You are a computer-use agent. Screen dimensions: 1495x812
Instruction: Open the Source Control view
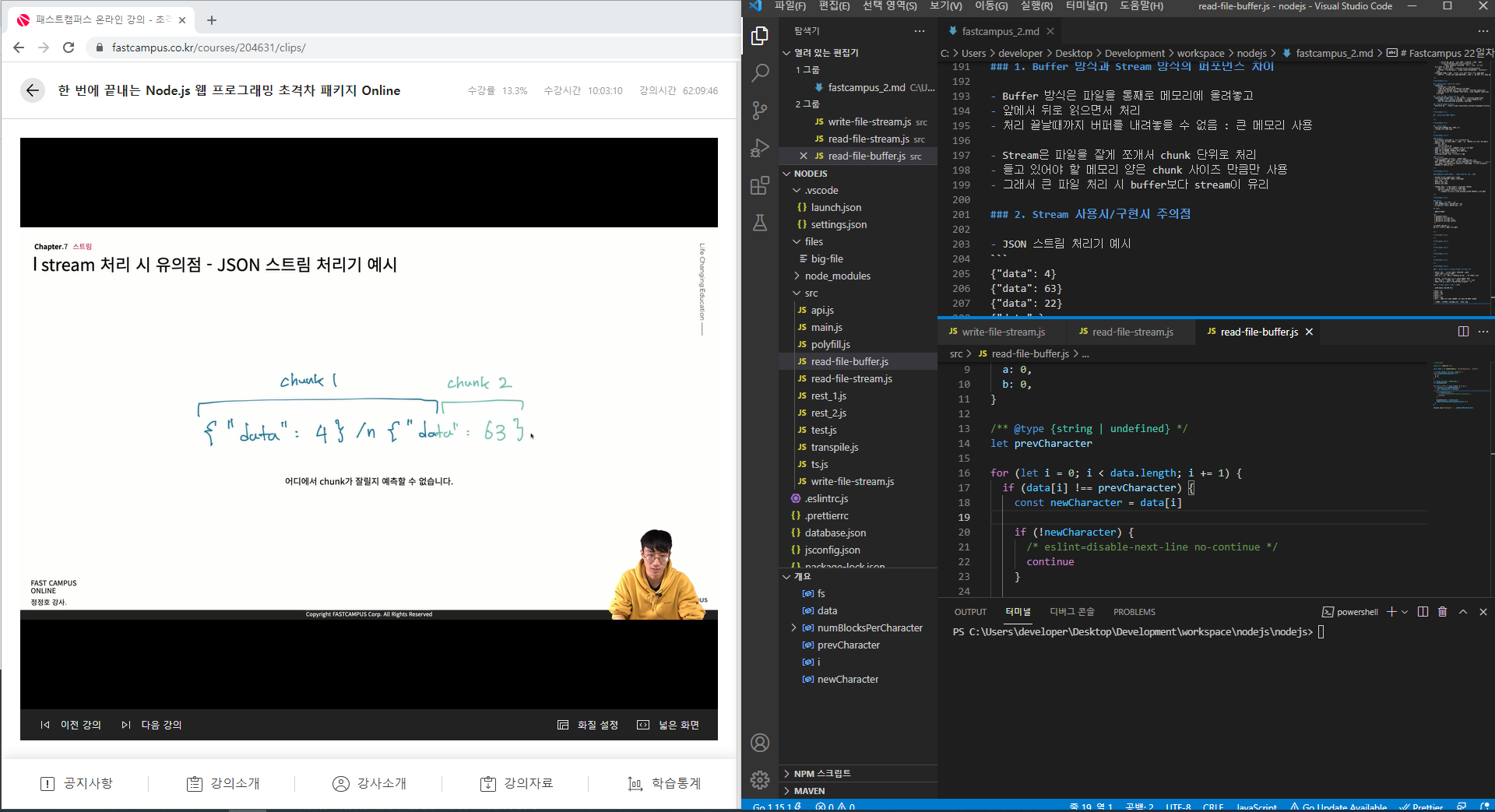tap(760, 111)
